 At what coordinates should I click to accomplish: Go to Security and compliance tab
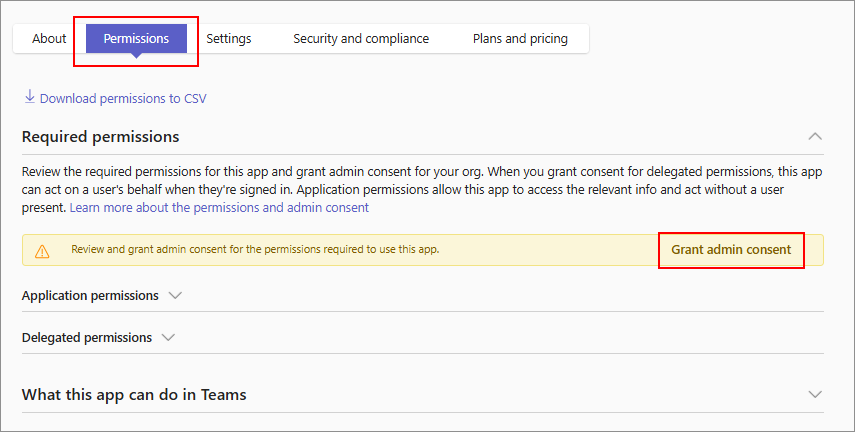tap(360, 39)
